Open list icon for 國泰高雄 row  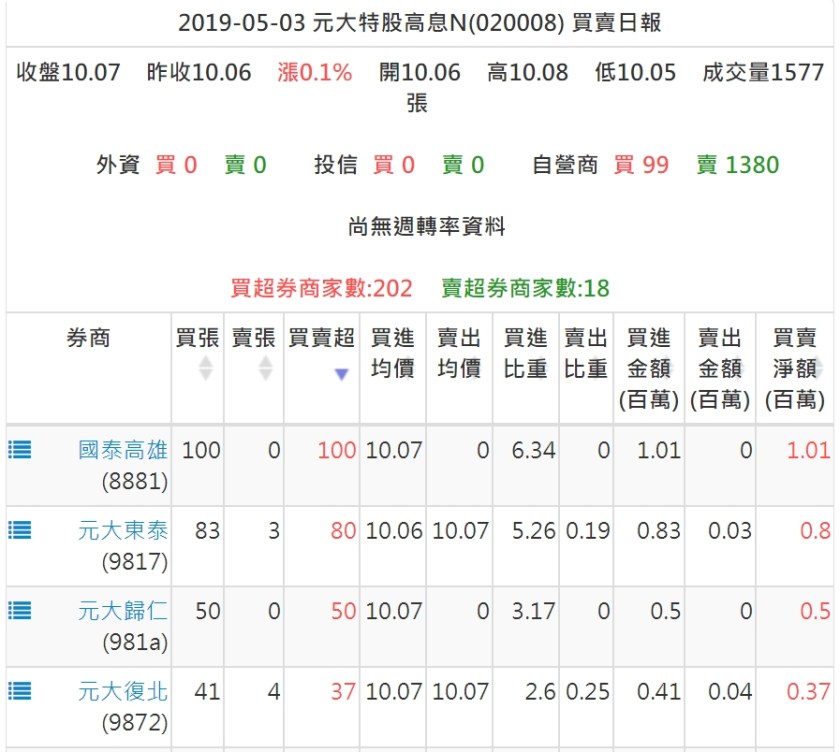coord(20,450)
